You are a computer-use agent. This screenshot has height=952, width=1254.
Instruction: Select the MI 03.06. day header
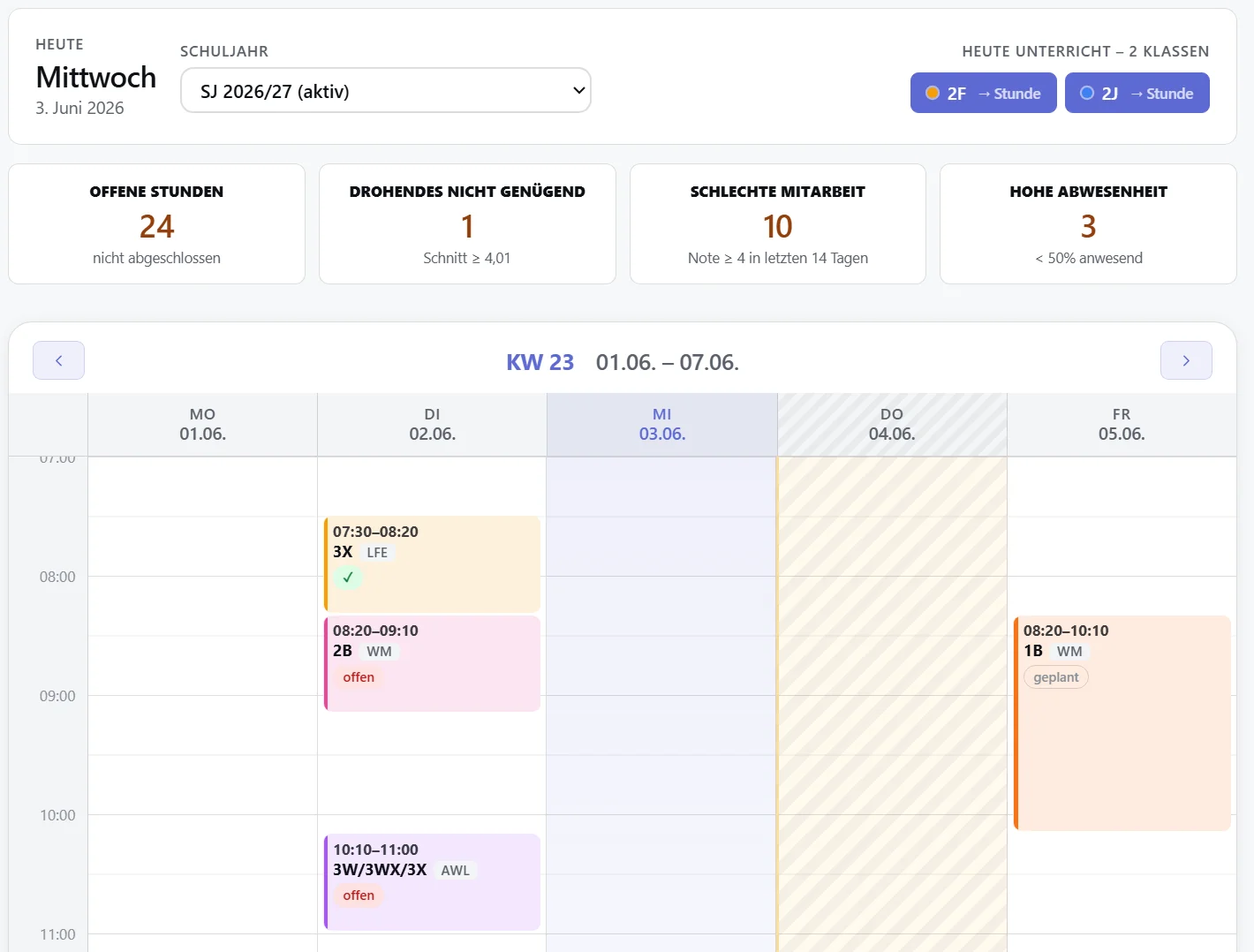click(x=662, y=425)
